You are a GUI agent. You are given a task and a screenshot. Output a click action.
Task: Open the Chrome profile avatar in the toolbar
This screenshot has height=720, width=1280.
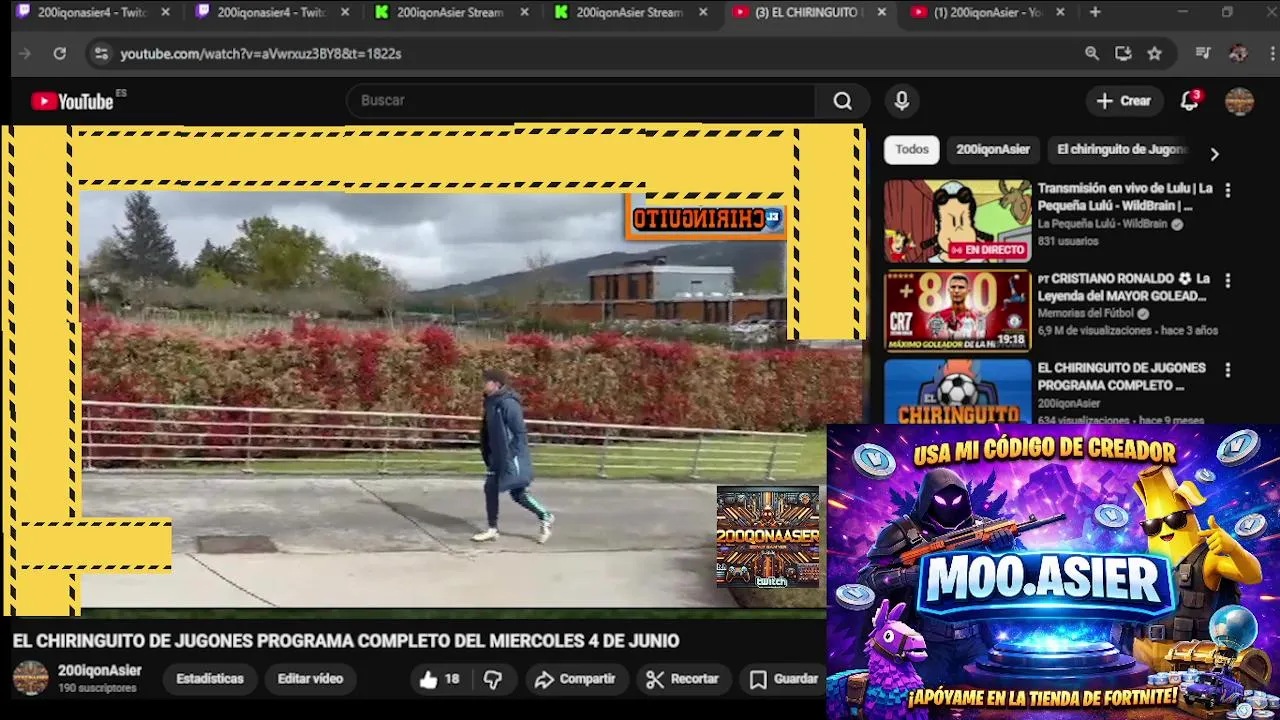pos(1238,54)
